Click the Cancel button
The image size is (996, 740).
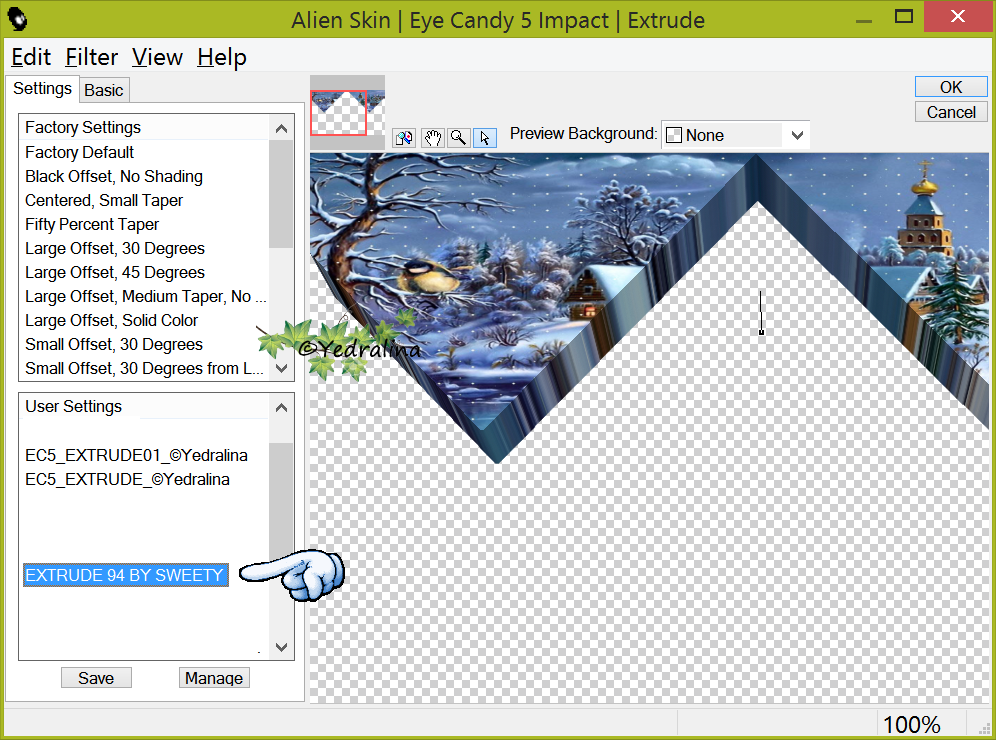point(951,112)
